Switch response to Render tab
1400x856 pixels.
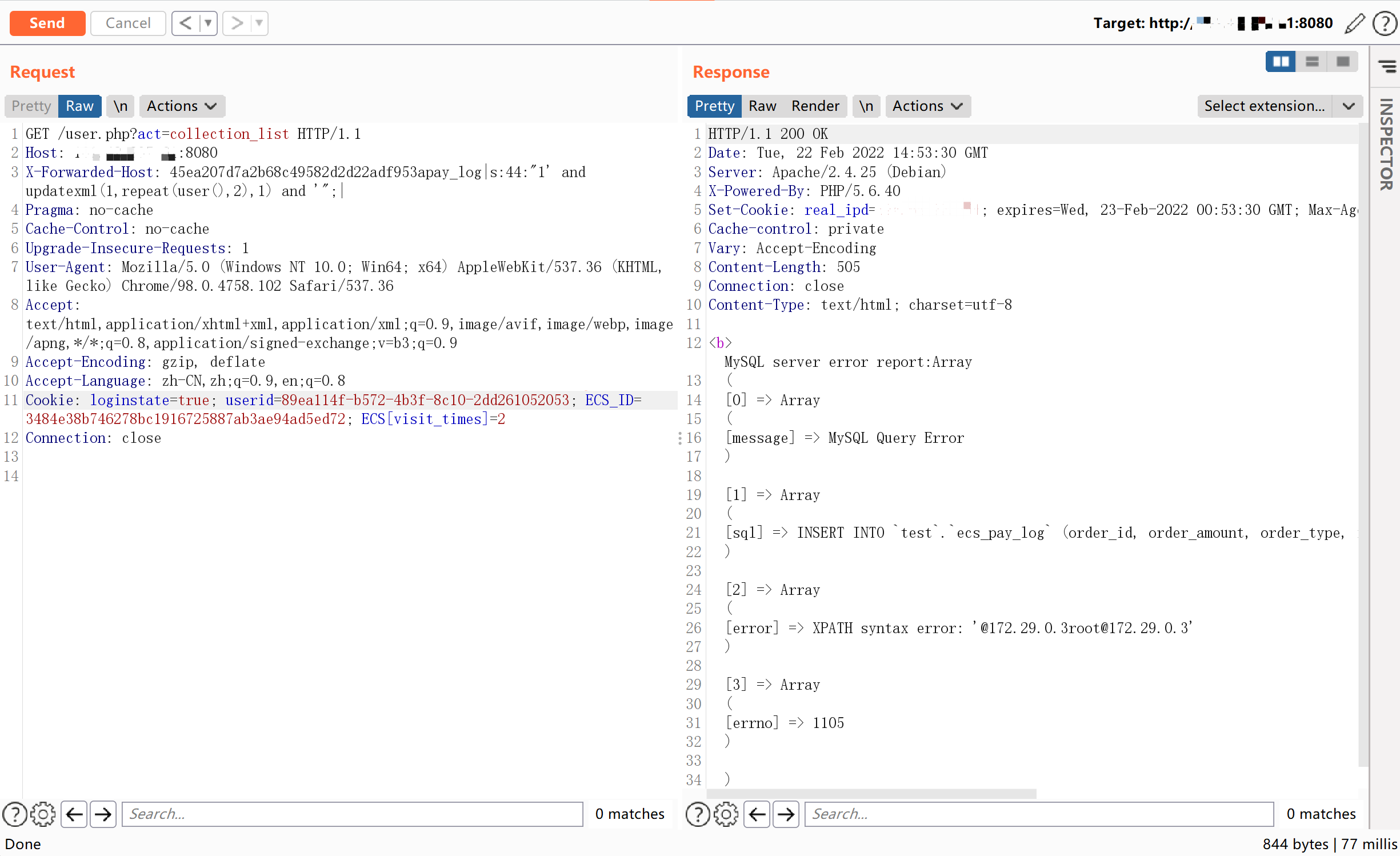[815, 106]
